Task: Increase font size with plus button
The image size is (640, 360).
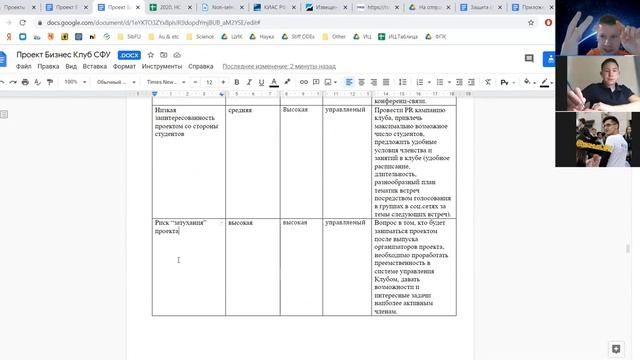Action: [x=223, y=82]
